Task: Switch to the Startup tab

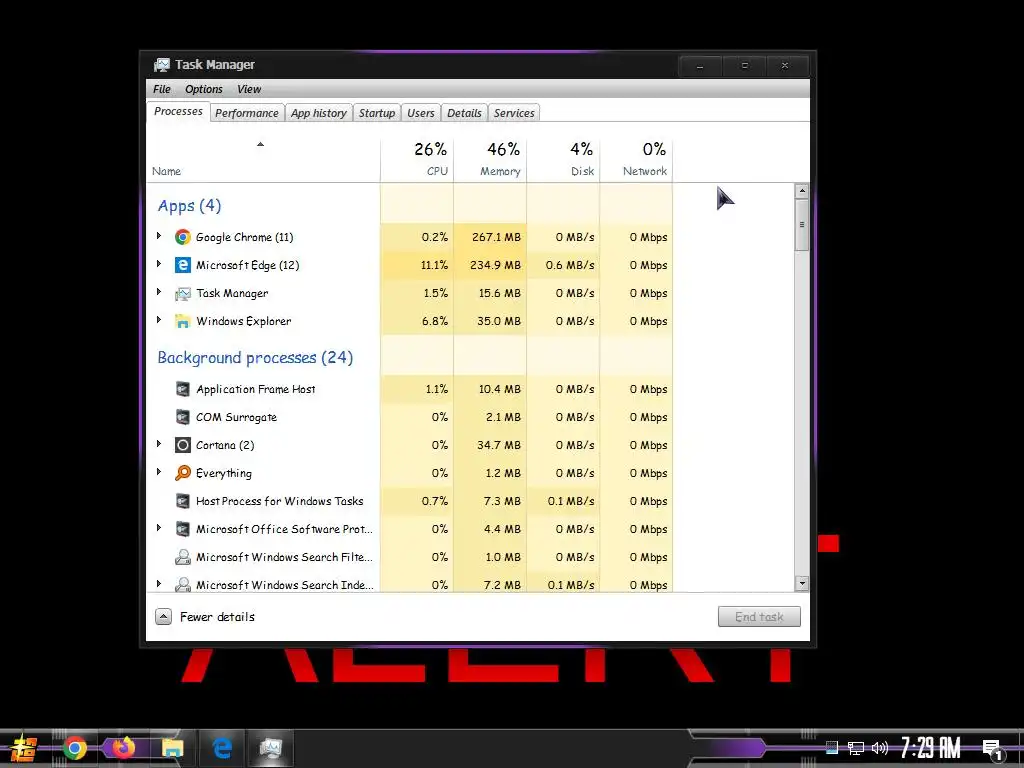Action: tap(377, 113)
